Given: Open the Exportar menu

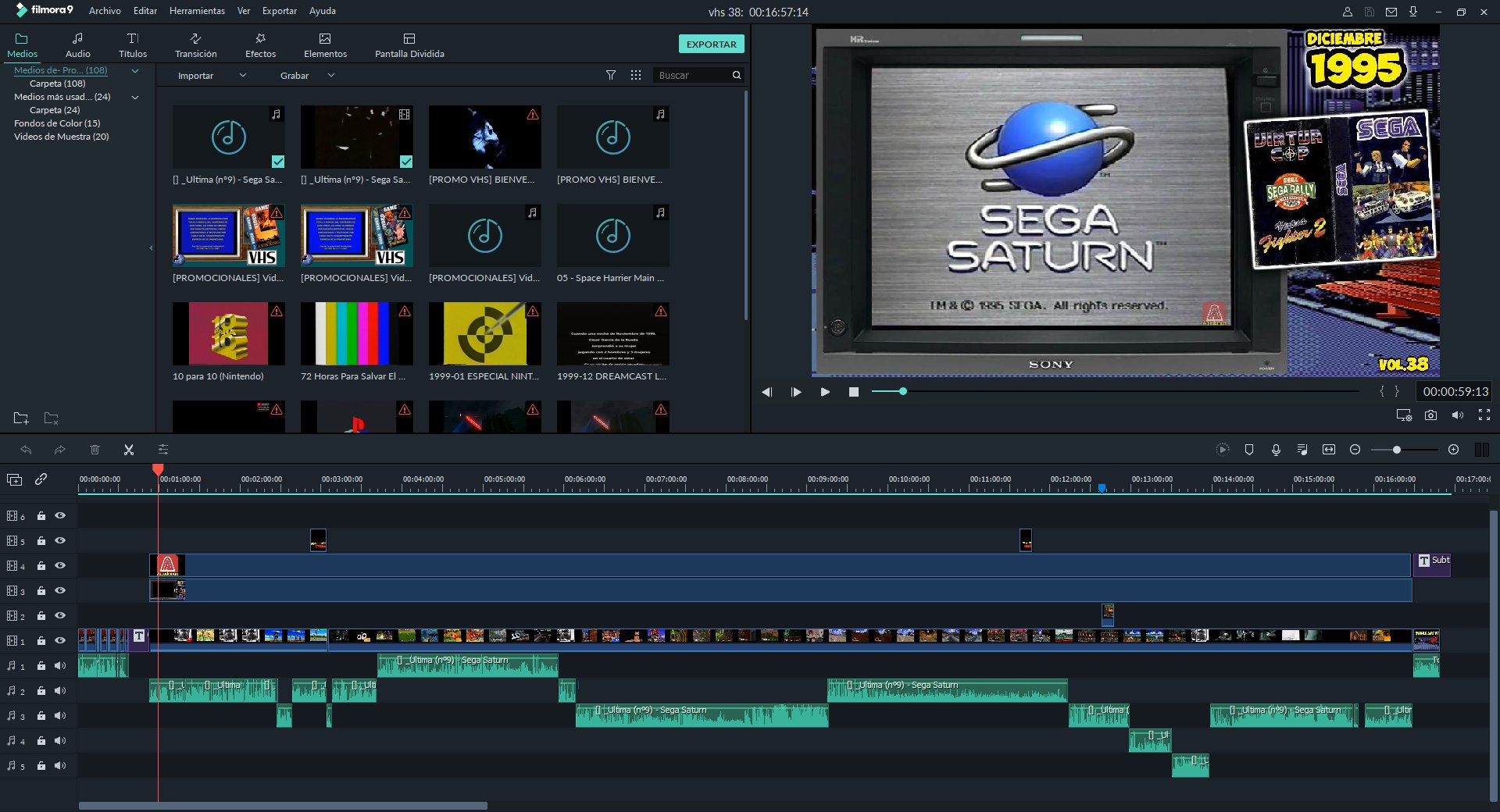Looking at the screenshot, I should pyautogui.click(x=280, y=11).
